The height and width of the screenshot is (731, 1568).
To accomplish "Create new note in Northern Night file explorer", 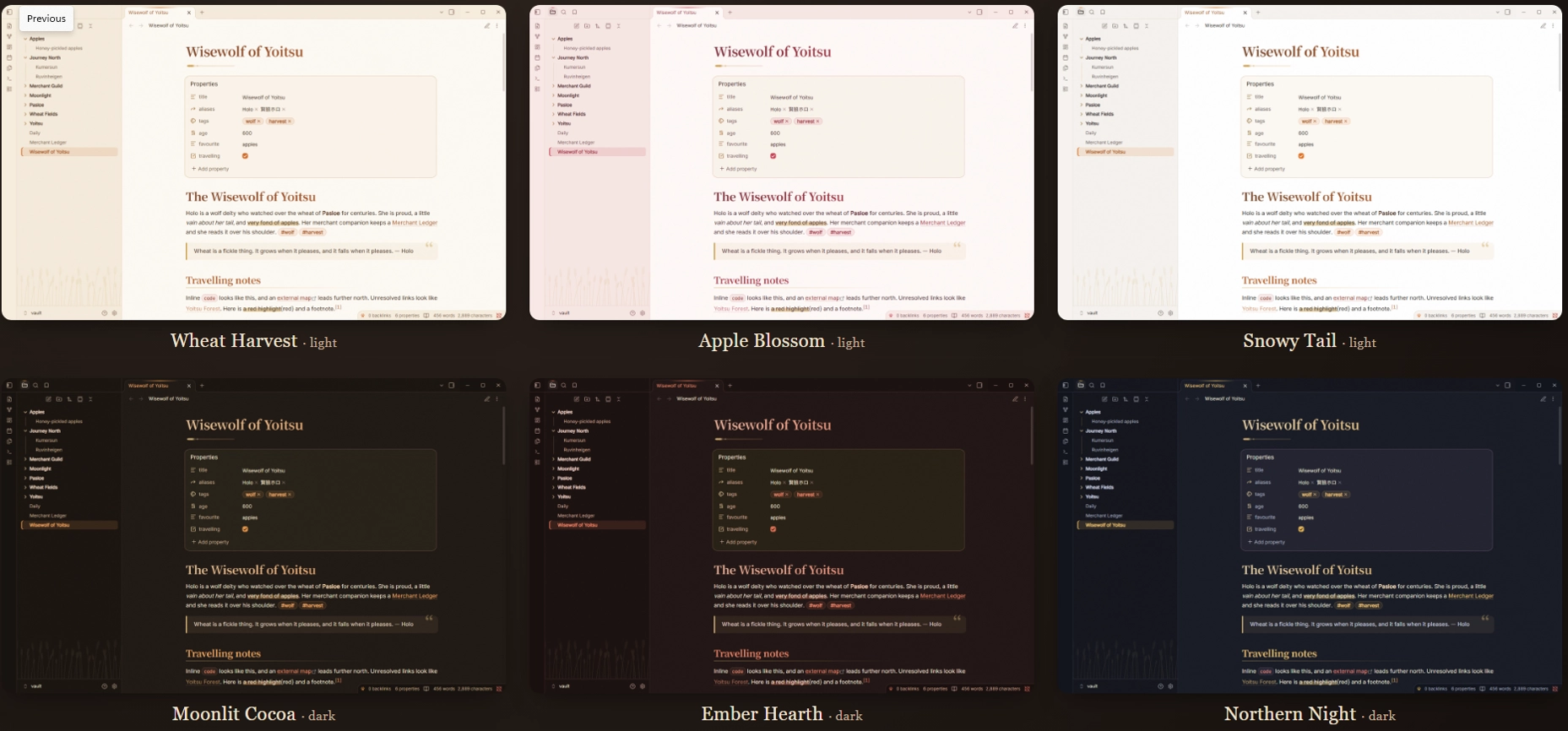I will coord(1104,399).
